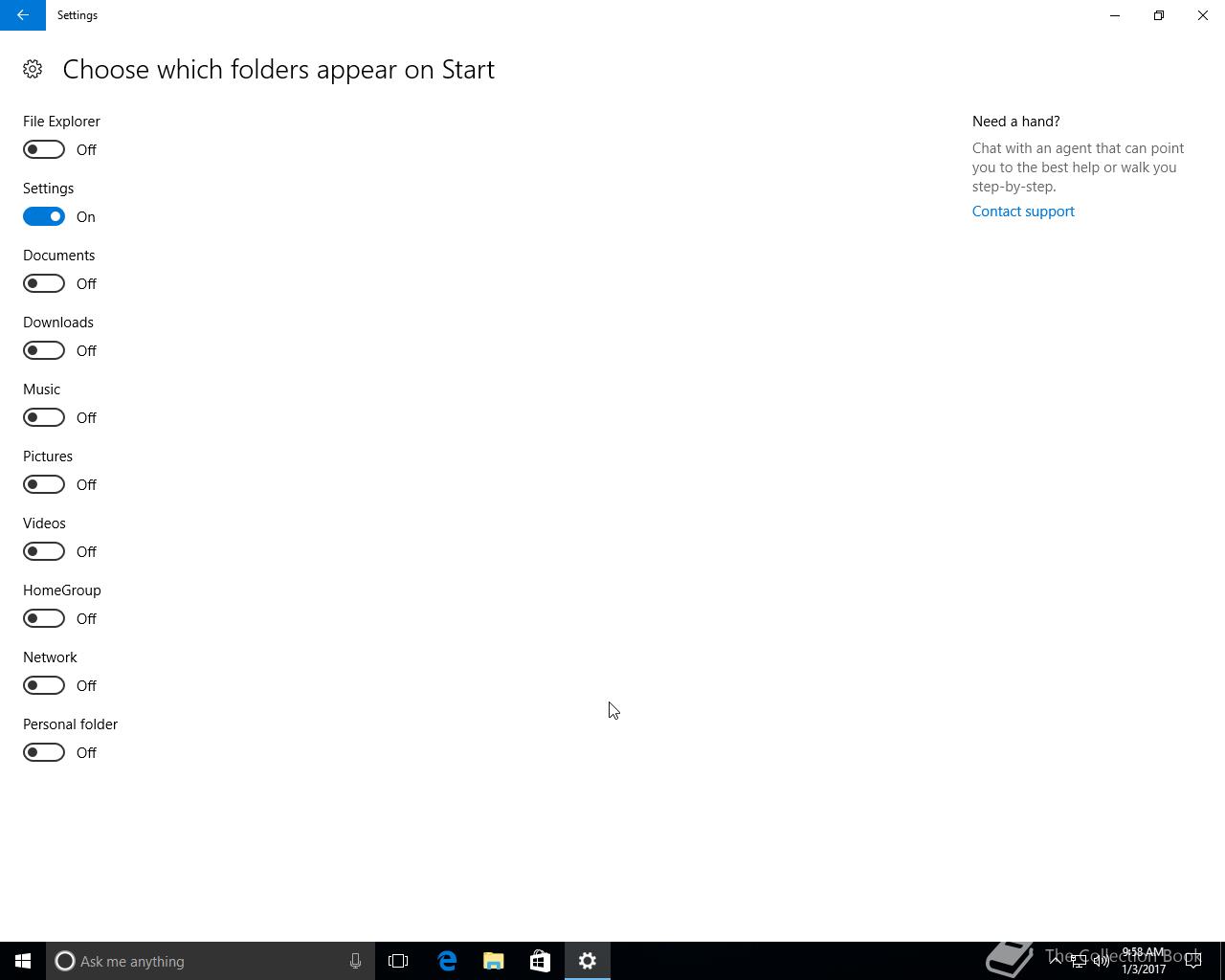Screen dimensions: 1225x980
Task: Enable the Videos toggle
Action: pos(44,551)
